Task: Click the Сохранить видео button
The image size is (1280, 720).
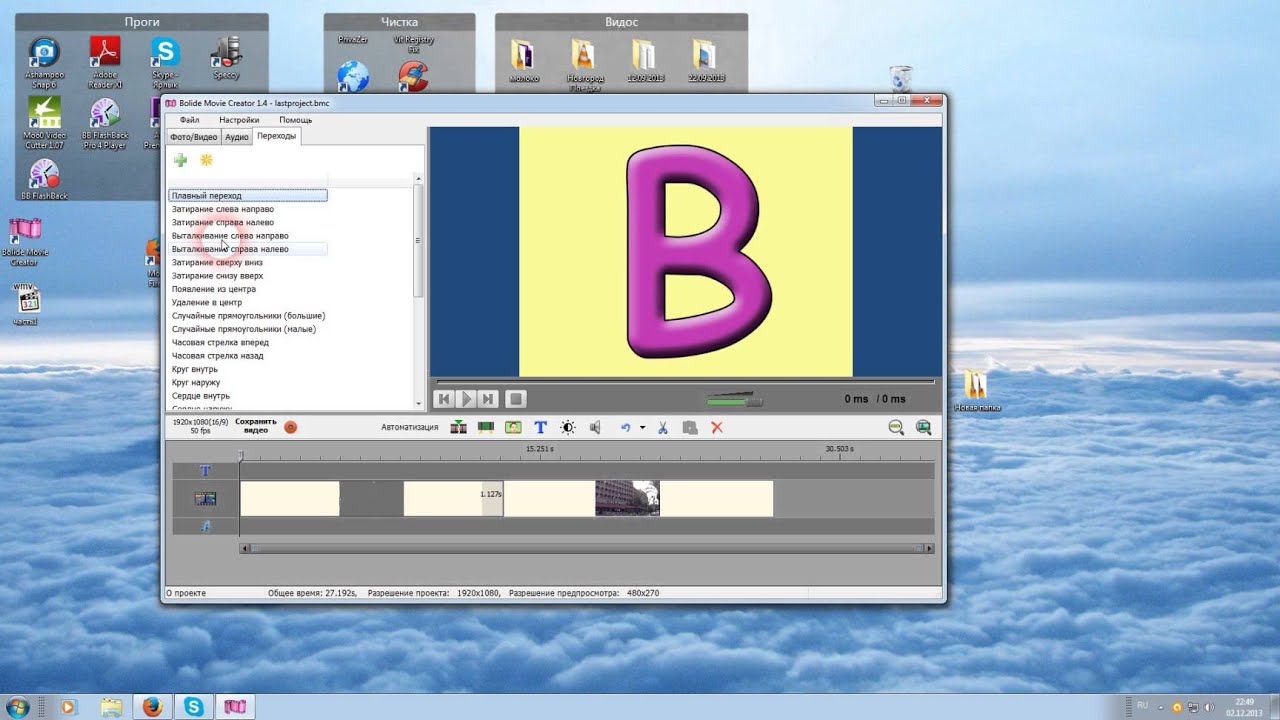Action: [256, 426]
